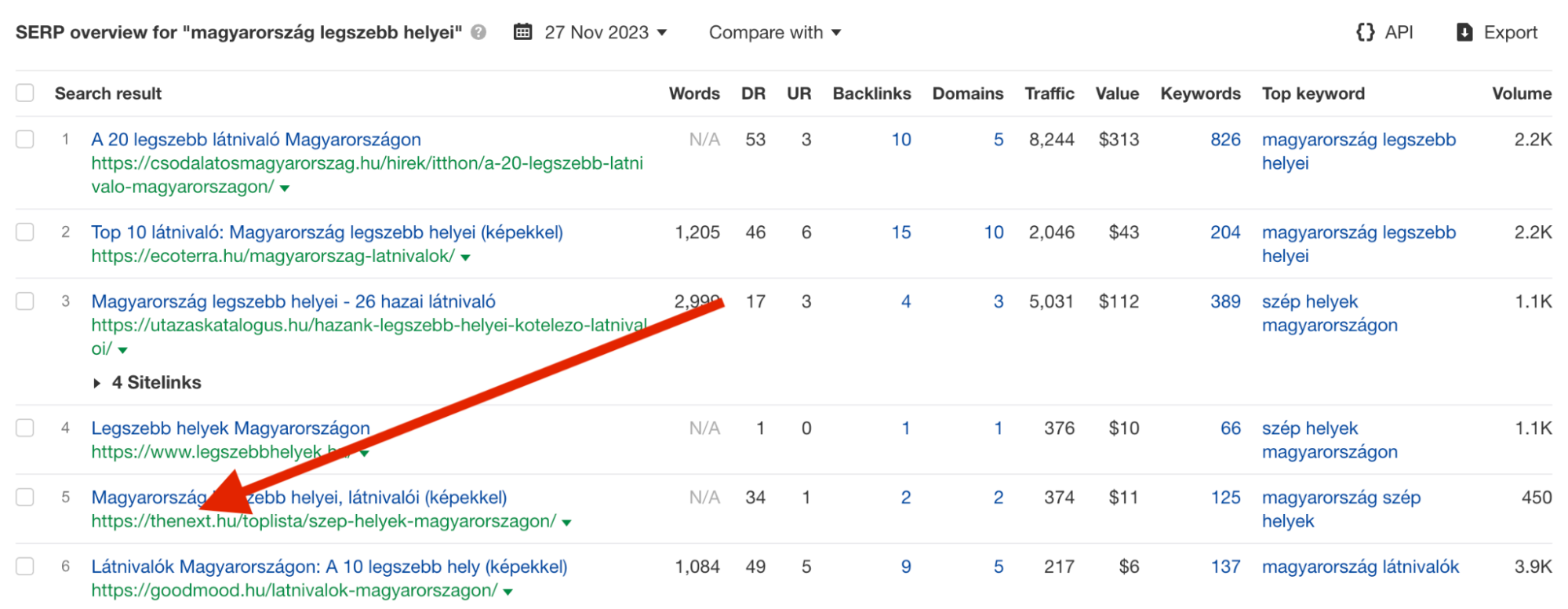Viewport: 1568px width, 609px height.
Task: Open the thenext.hu toplista URL link
Action: click(324, 521)
